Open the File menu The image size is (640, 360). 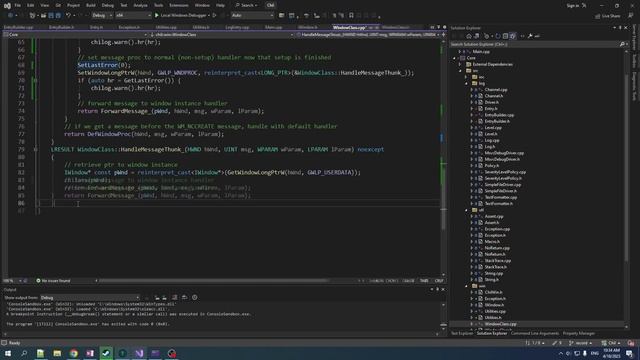tap(18, 5)
